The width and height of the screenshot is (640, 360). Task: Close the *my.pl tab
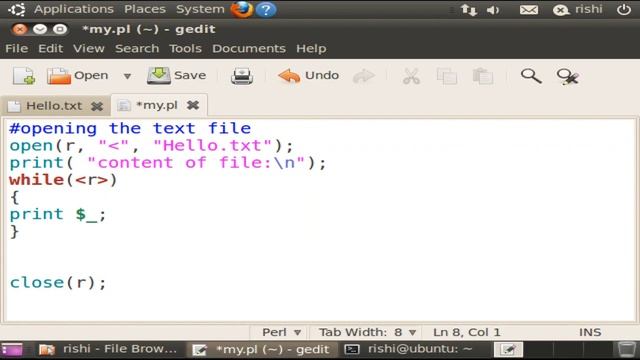click(193, 105)
